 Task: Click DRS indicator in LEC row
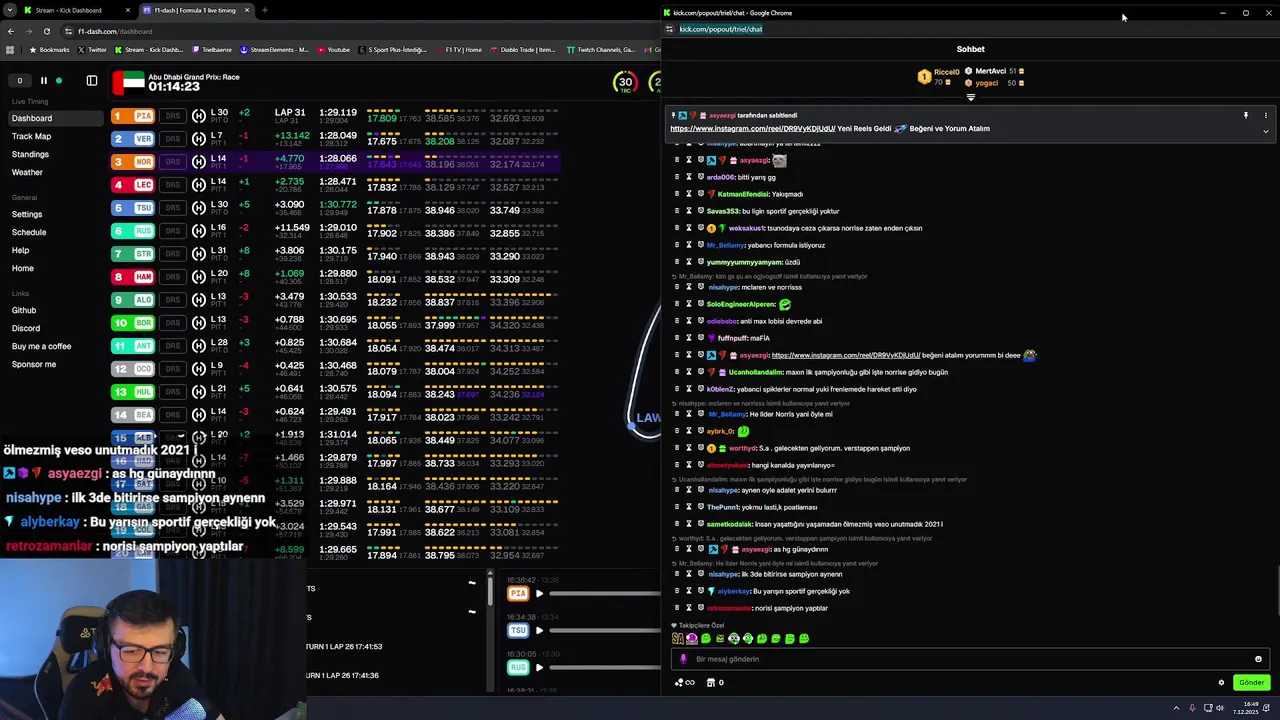pos(173,185)
